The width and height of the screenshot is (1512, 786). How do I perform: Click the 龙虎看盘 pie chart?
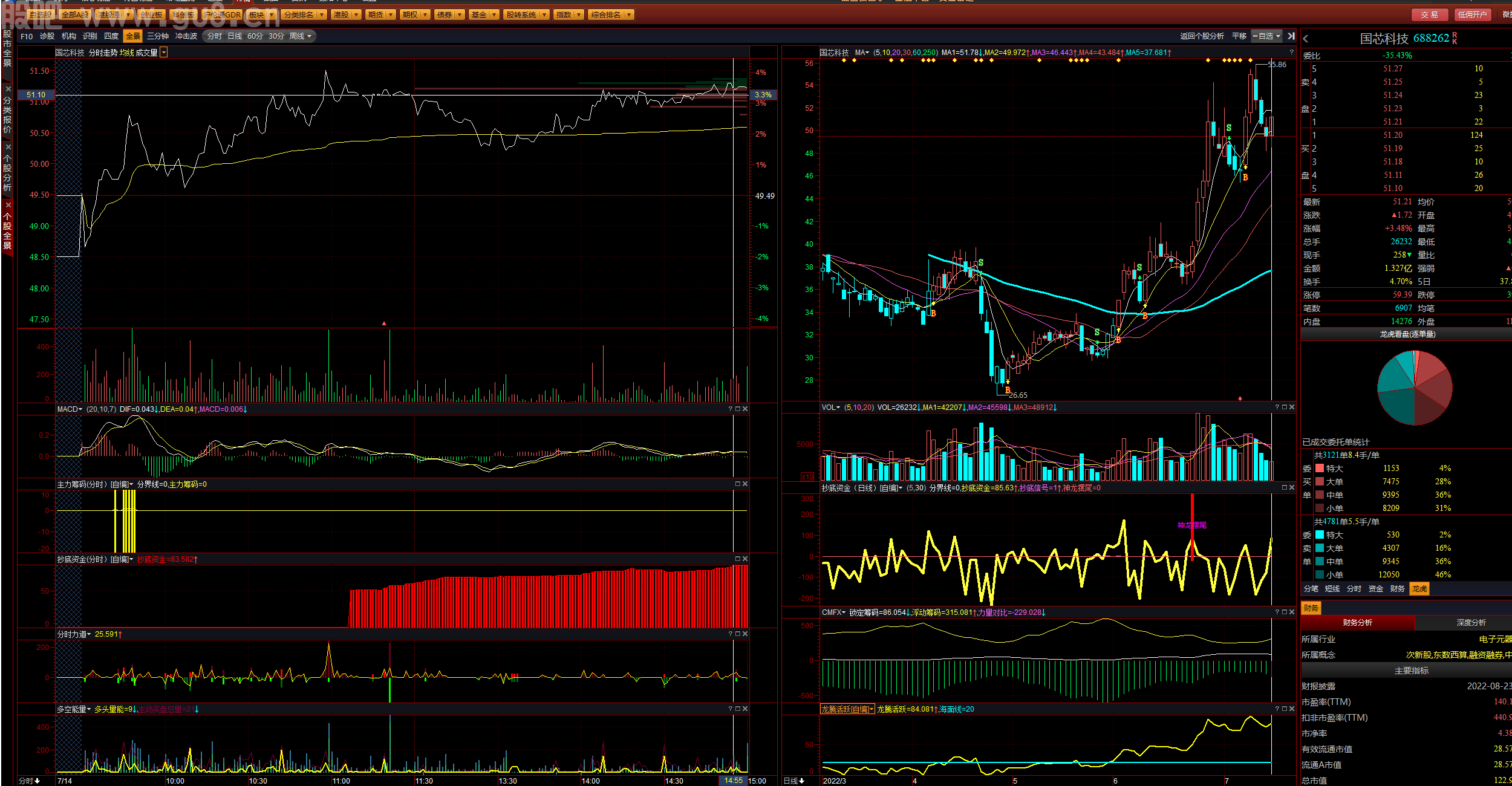[1415, 388]
